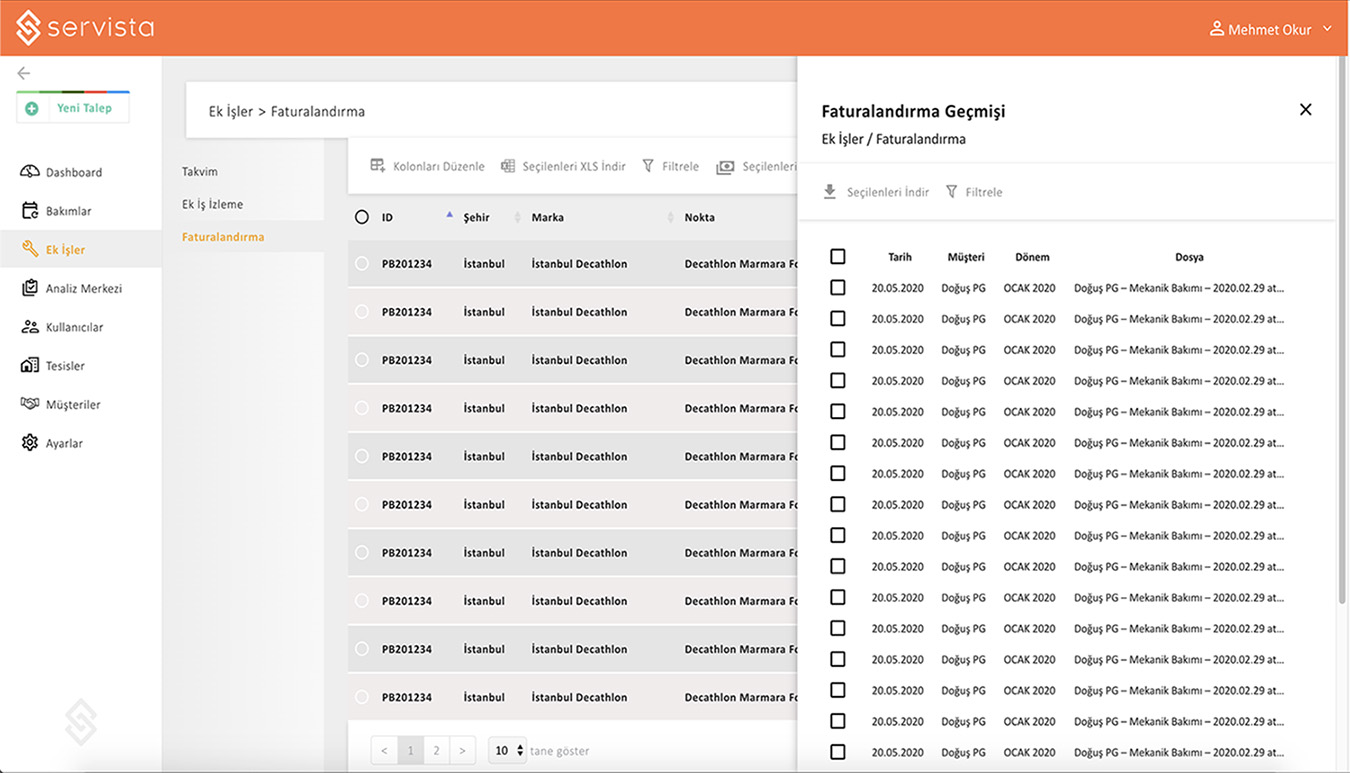The height and width of the screenshot is (773, 1350).
Task: Click the back arrow above Yeni Talep
Action: [x=24, y=73]
